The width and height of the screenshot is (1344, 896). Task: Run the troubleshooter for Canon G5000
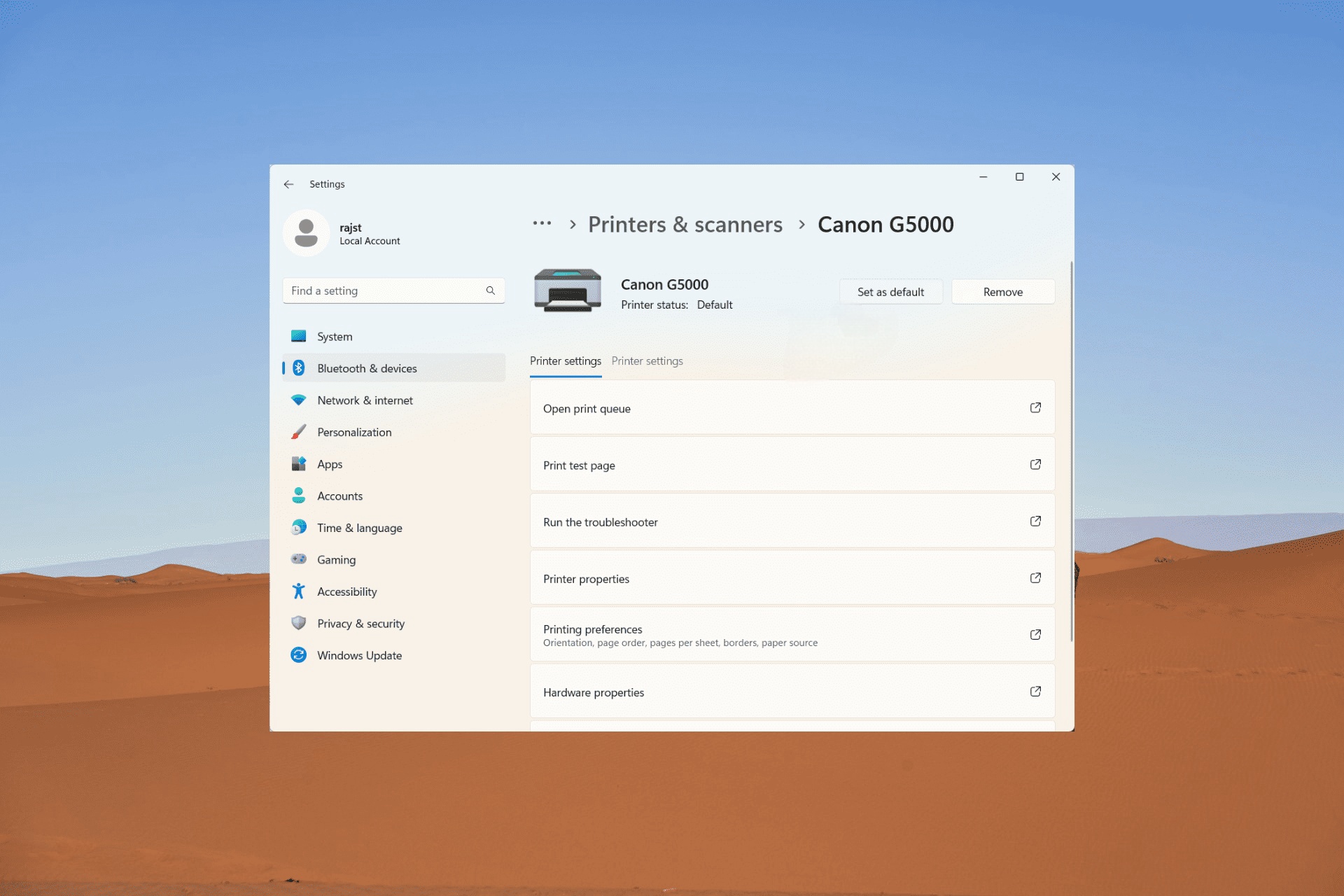click(x=789, y=521)
